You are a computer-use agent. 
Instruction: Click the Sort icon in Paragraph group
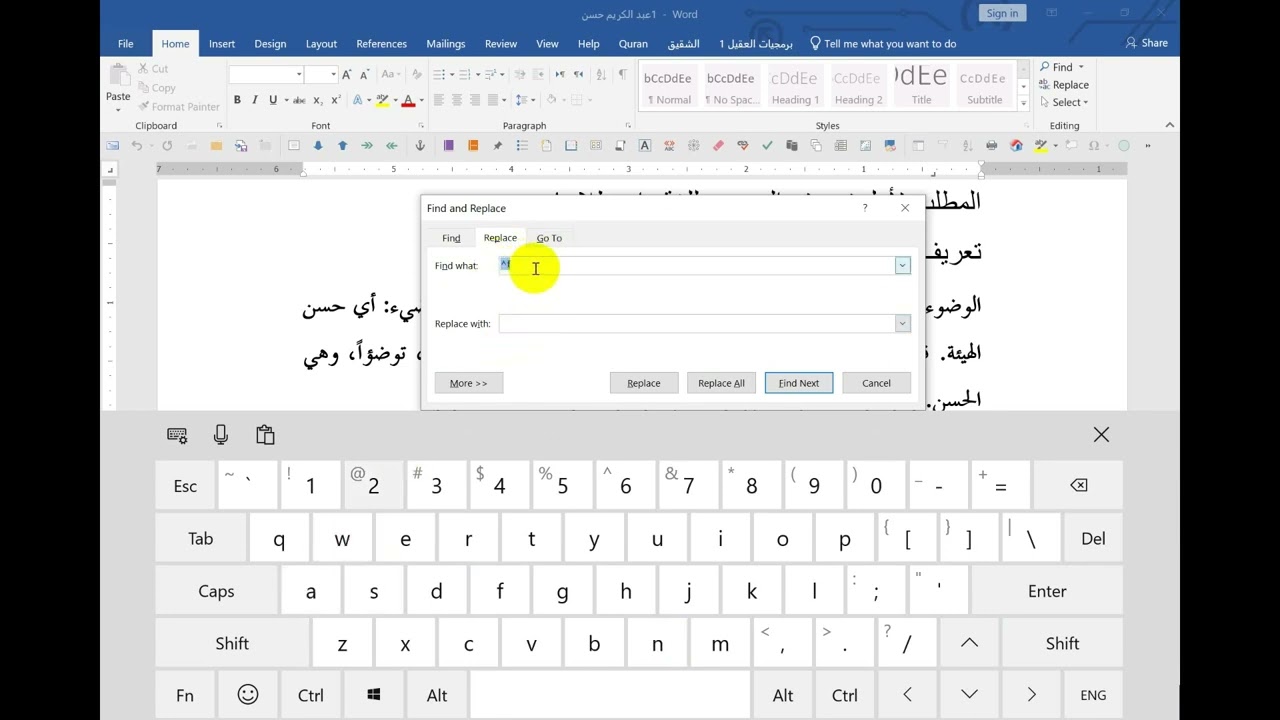point(603,75)
